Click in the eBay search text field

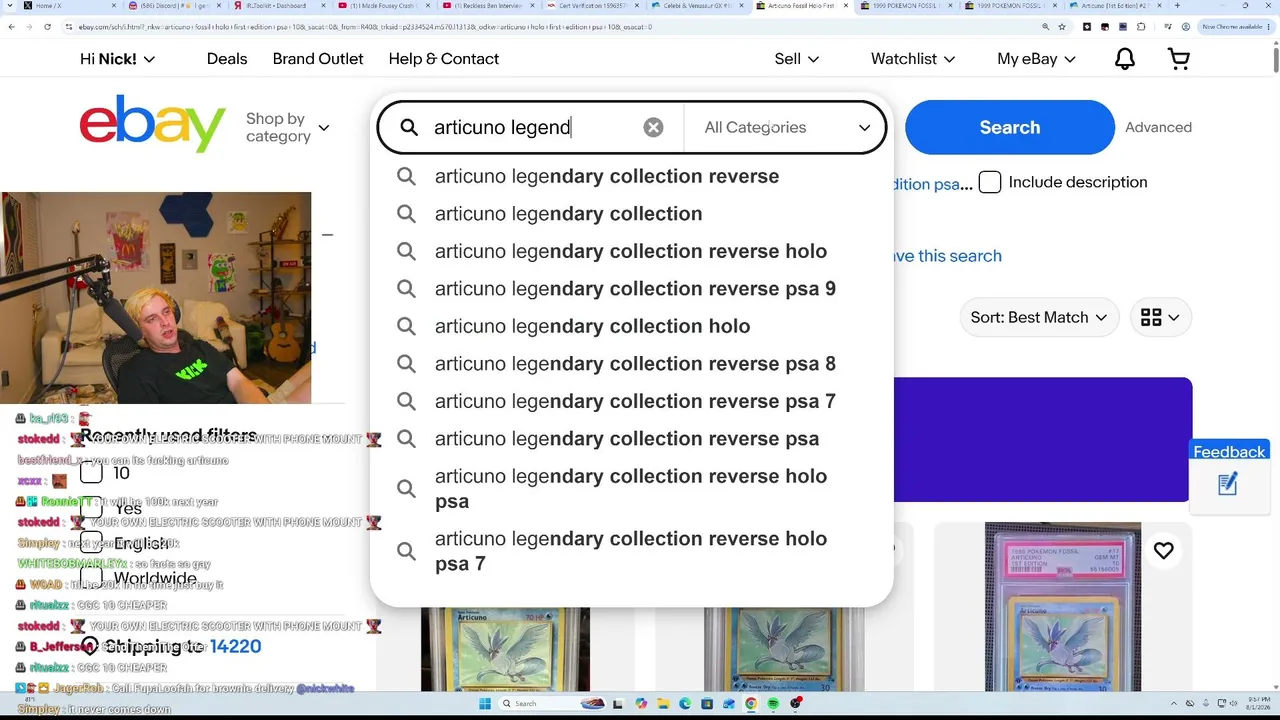tap(530, 127)
